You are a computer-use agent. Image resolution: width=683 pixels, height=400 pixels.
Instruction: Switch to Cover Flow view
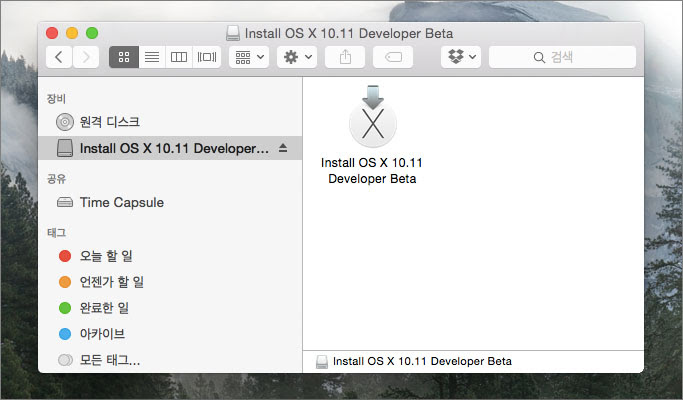[x=206, y=57]
